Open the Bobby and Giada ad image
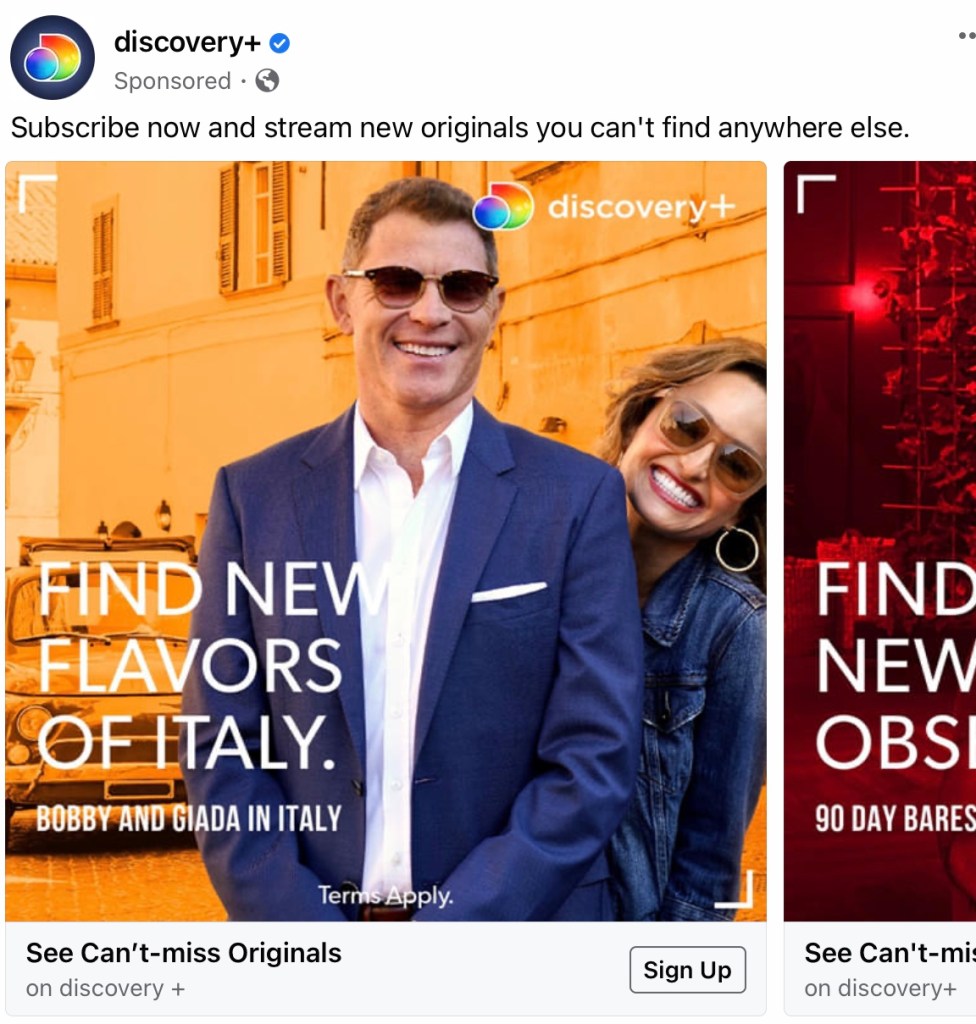The image size is (976, 1024). (x=385, y=541)
